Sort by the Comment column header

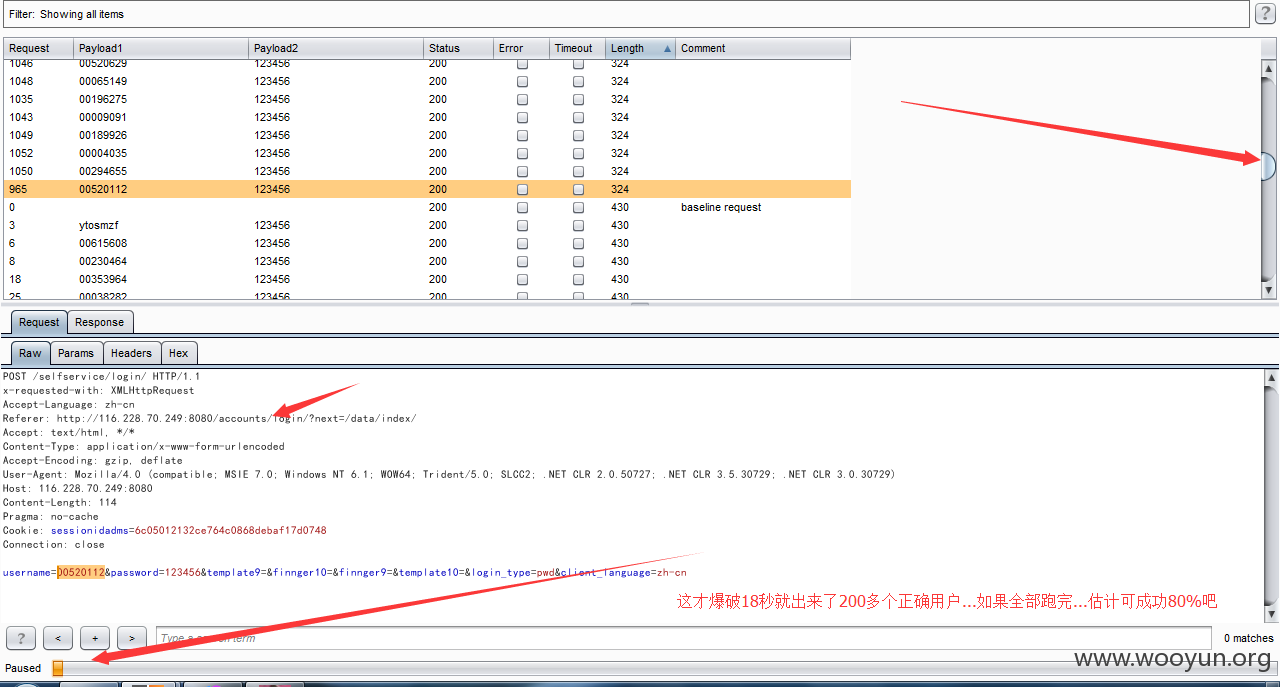tap(763, 48)
